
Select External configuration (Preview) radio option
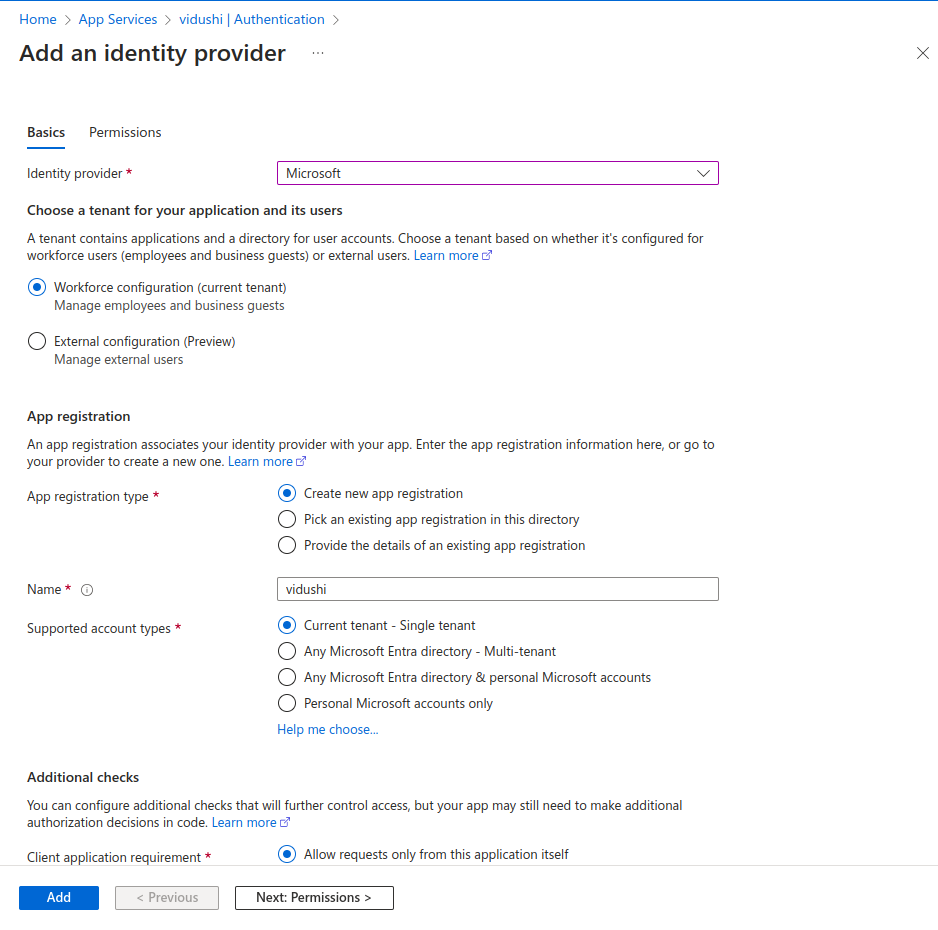(x=37, y=341)
